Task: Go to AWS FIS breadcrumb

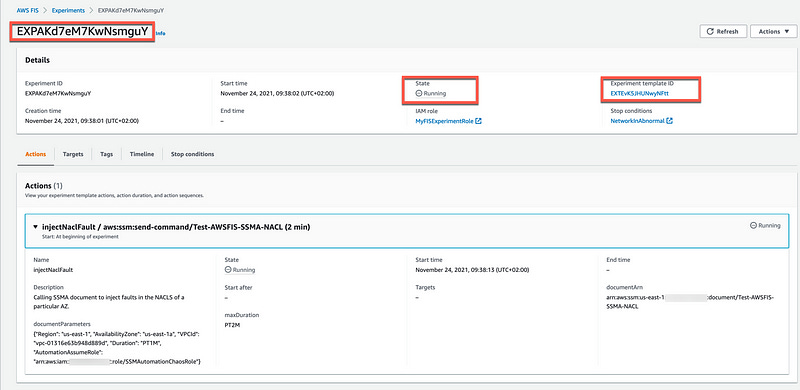Action: click(x=28, y=10)
